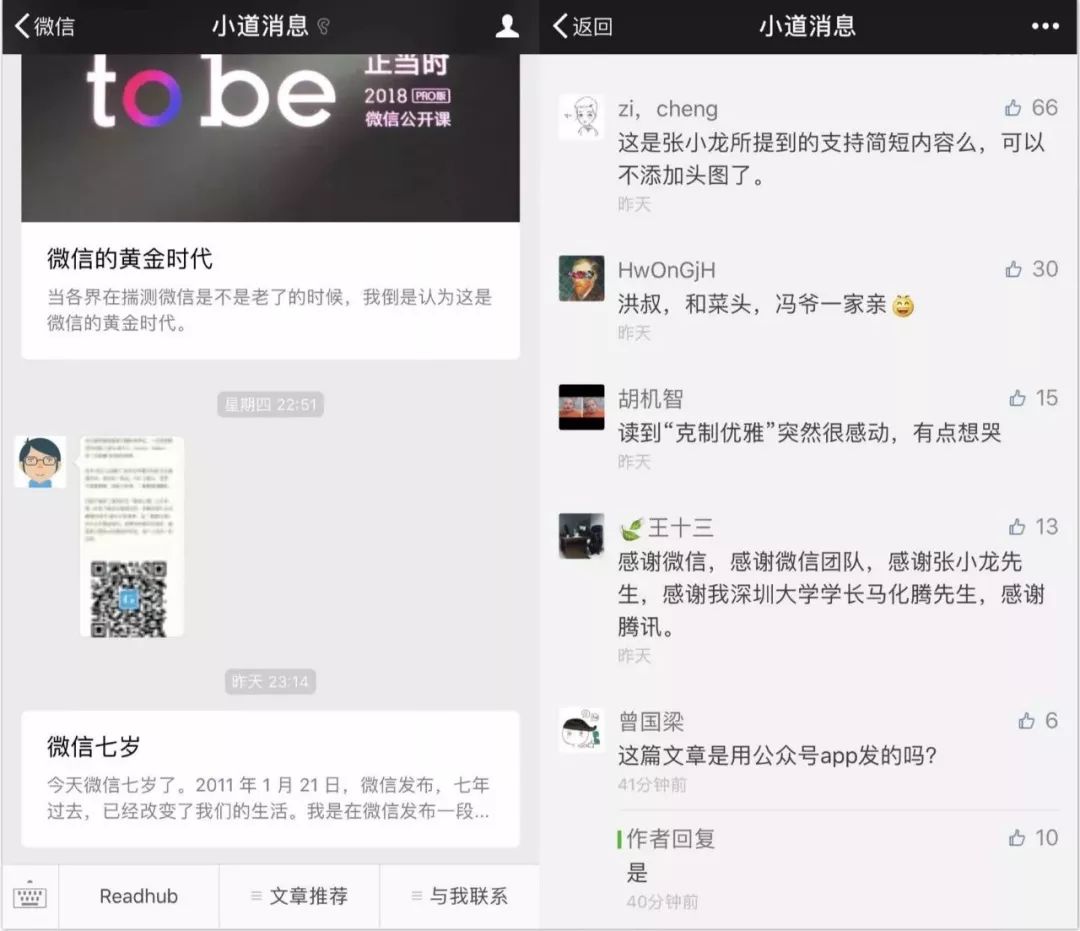
Task: Open the QR code image message
Action: [132, 536]
